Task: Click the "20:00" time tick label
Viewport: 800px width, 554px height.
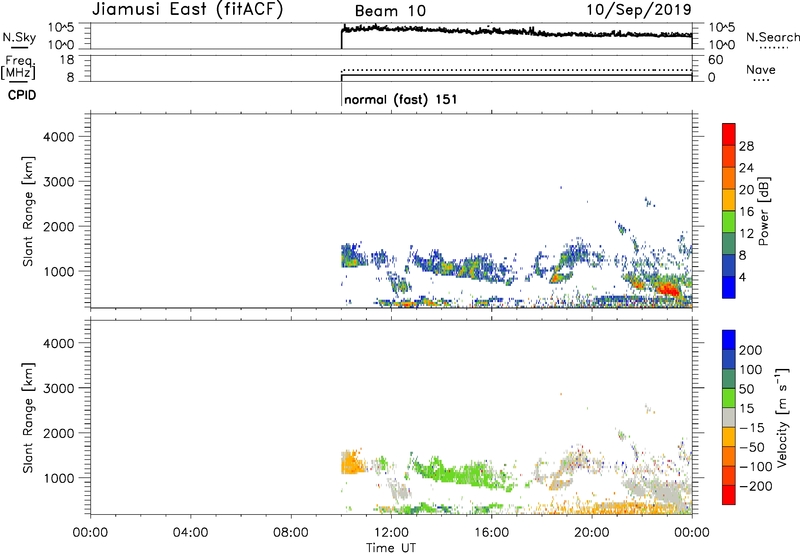Action: click(592, 533)
